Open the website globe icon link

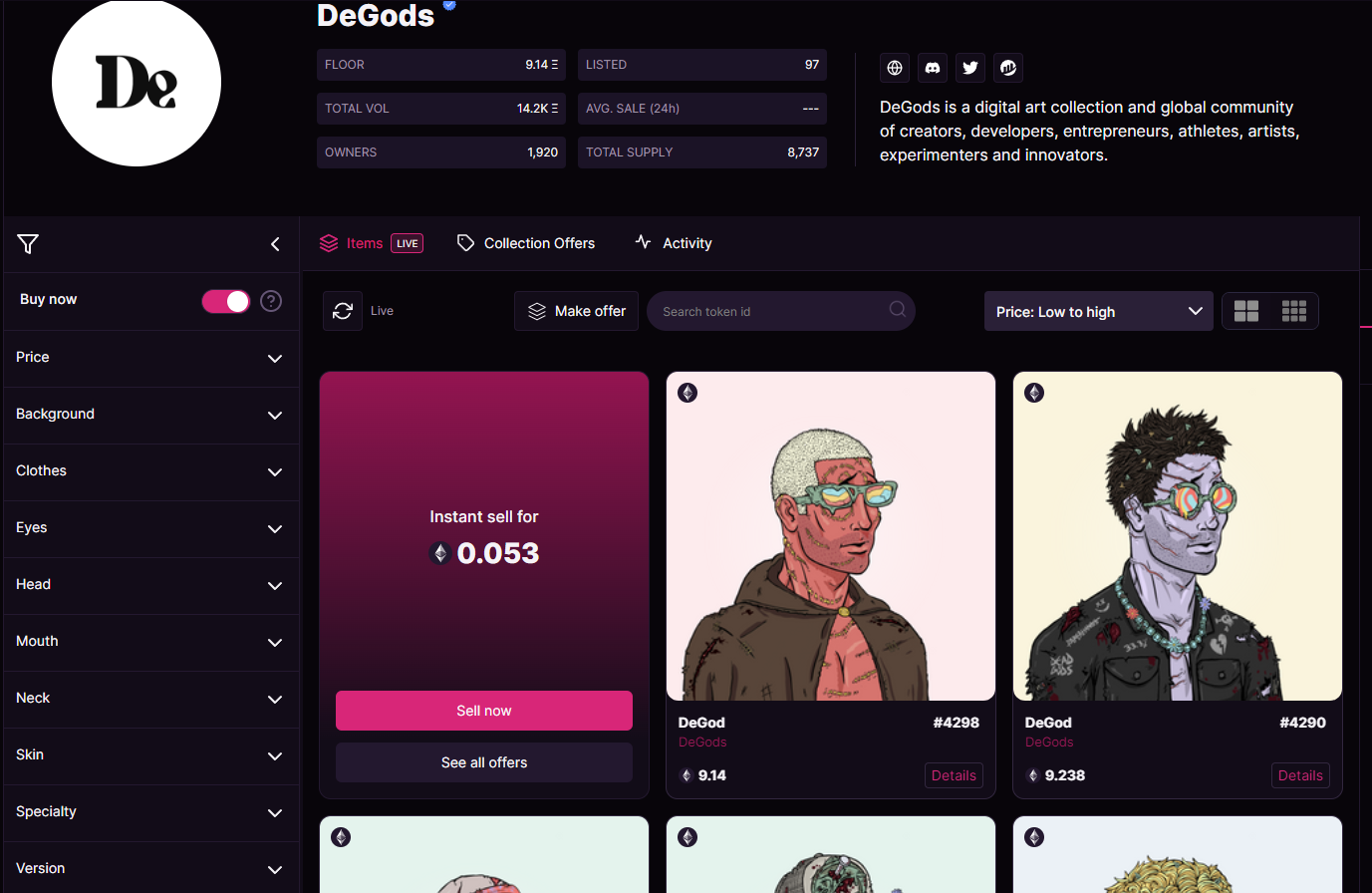(x=895, y=68)
